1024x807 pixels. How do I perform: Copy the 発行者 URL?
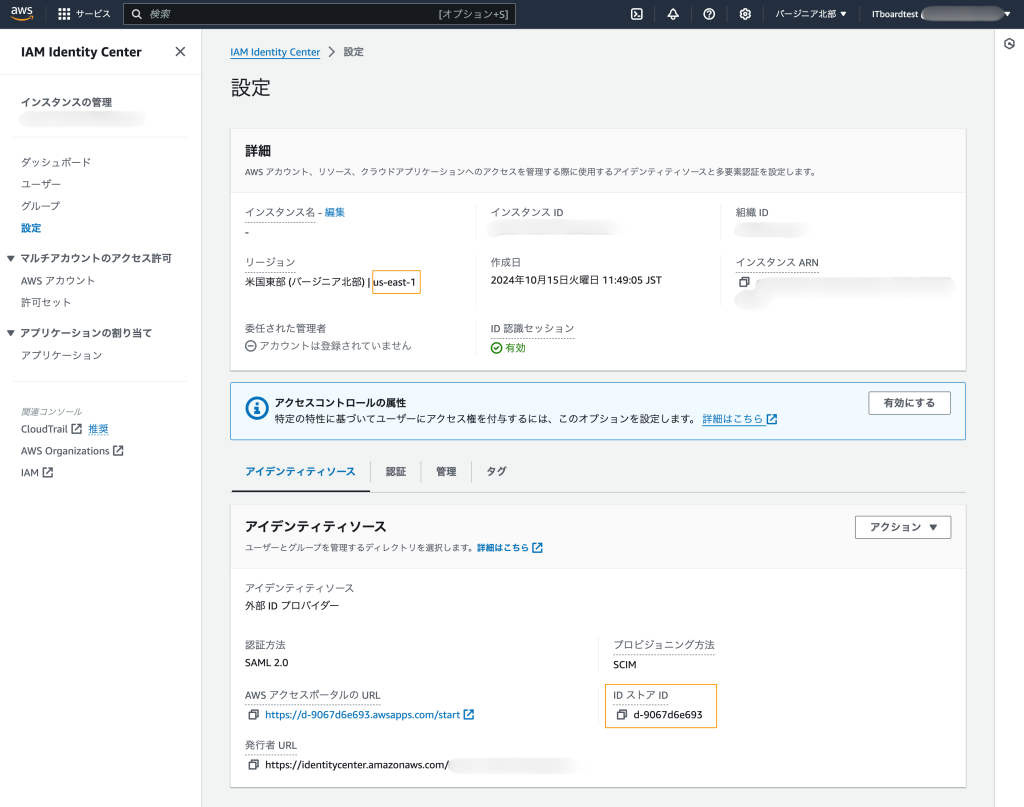(x=253, y=764)
